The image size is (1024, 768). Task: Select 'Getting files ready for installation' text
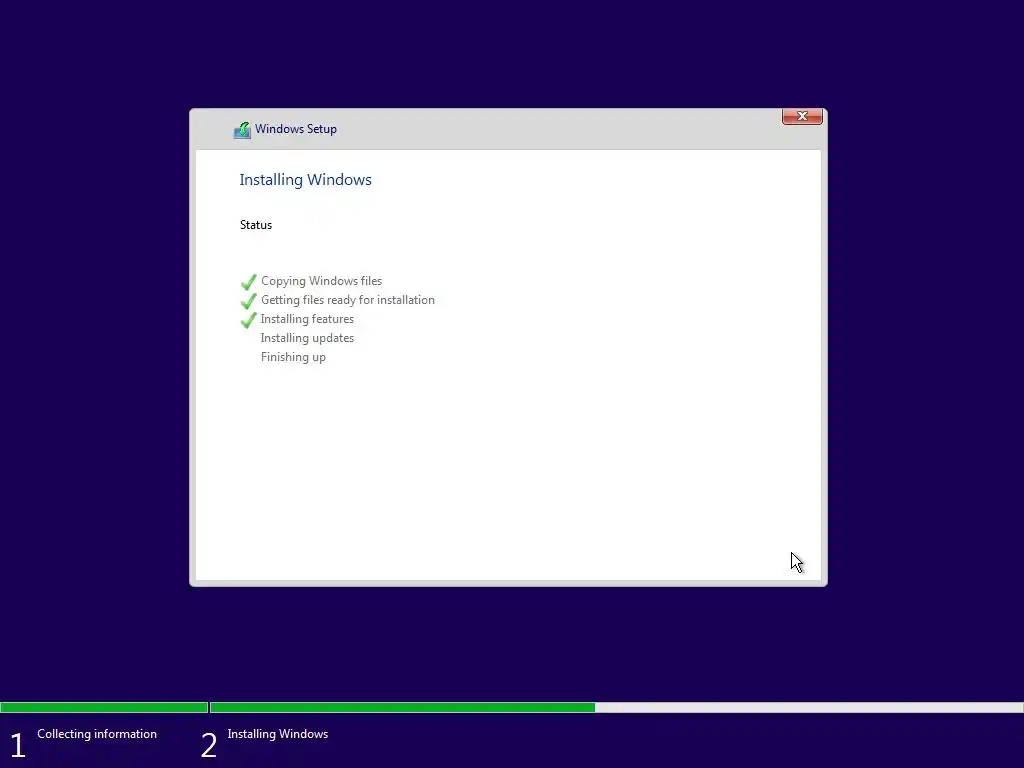pyautogui.click(x=347, y=300)
